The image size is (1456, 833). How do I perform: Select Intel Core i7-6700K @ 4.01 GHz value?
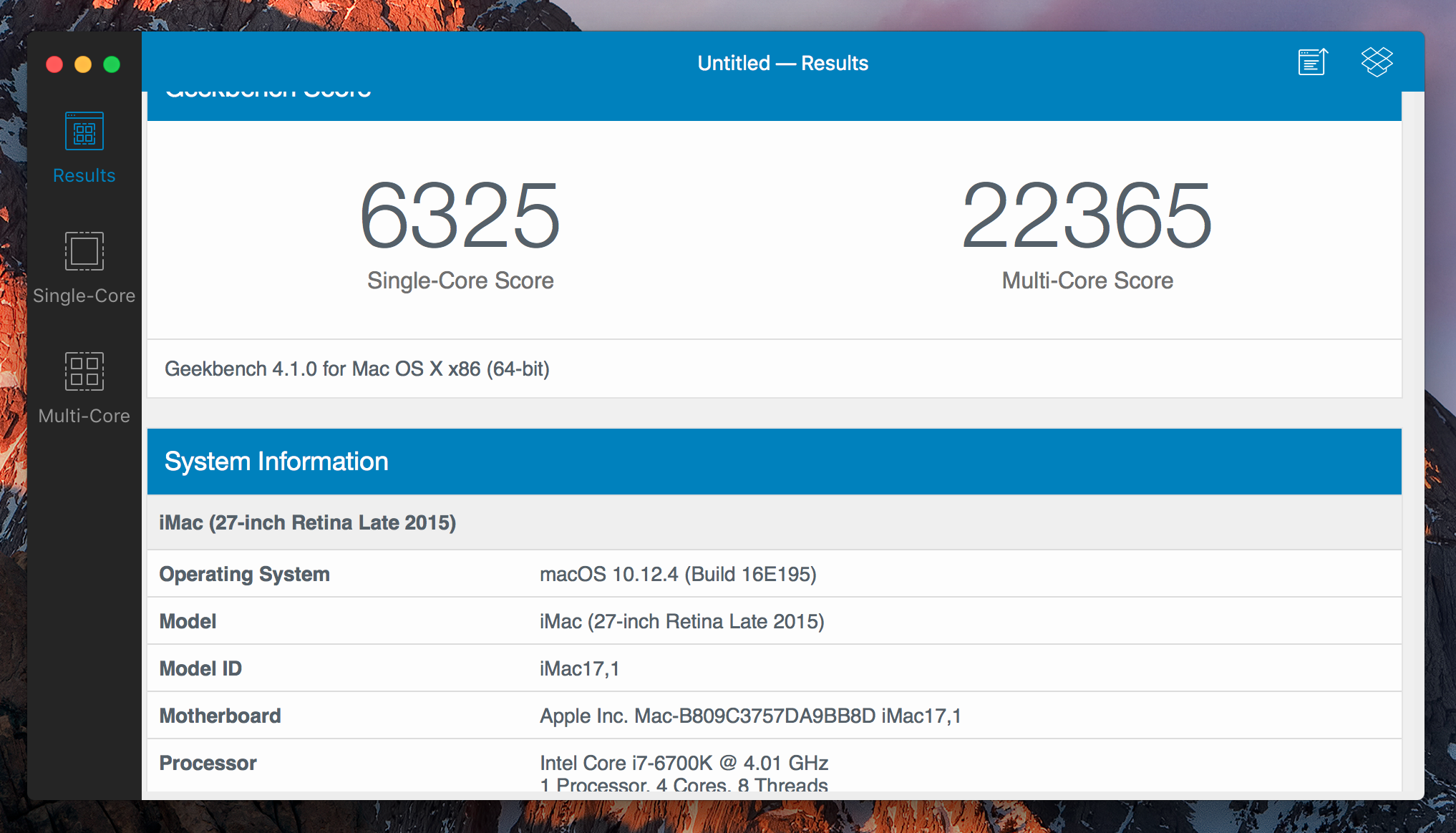click(x=684, y=763)
